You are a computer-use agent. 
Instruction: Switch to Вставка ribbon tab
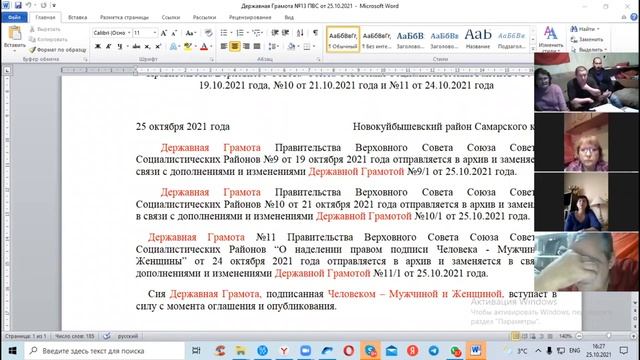coord(78,17)
